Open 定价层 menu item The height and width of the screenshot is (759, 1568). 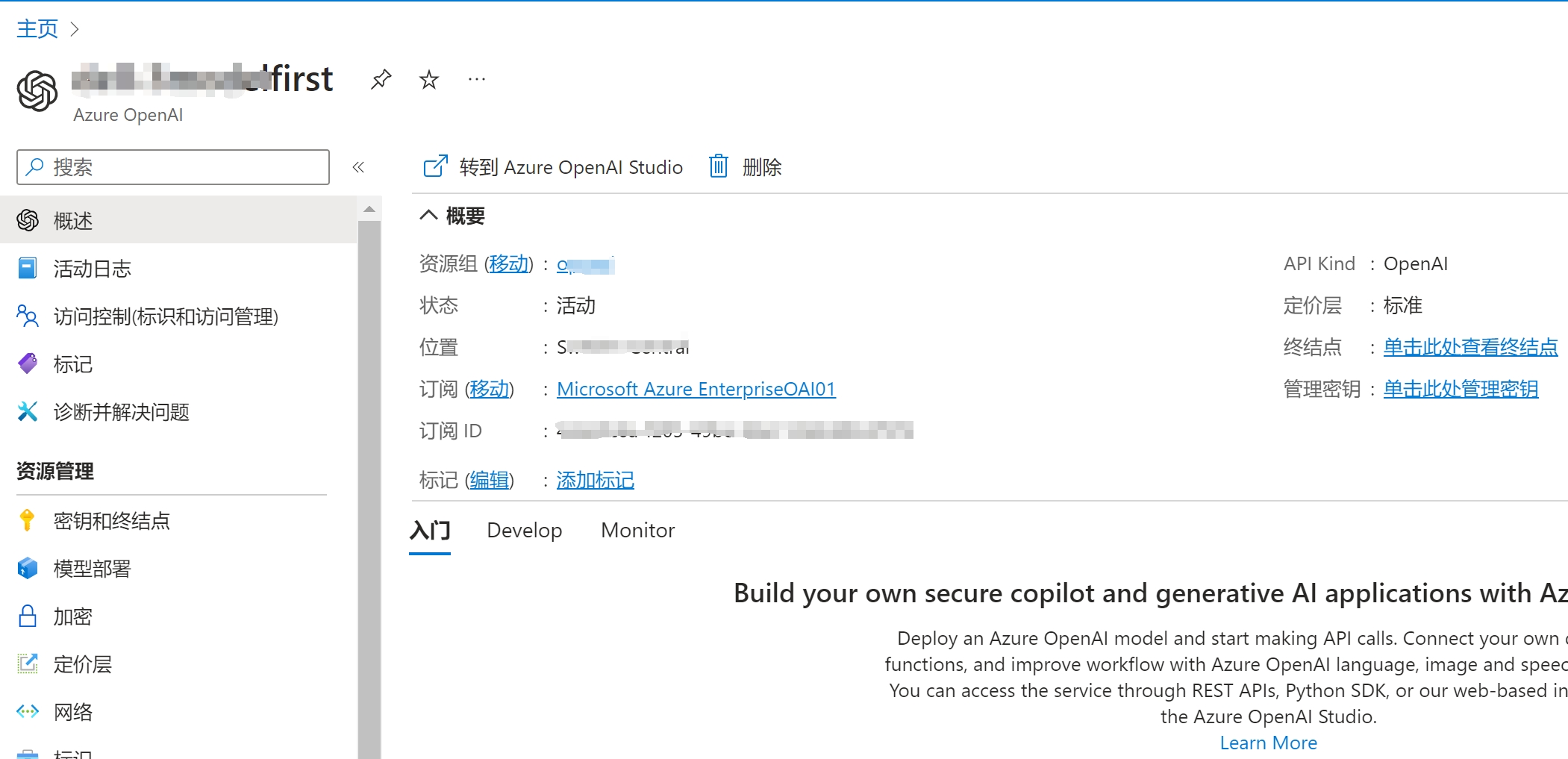click(178, 663)
